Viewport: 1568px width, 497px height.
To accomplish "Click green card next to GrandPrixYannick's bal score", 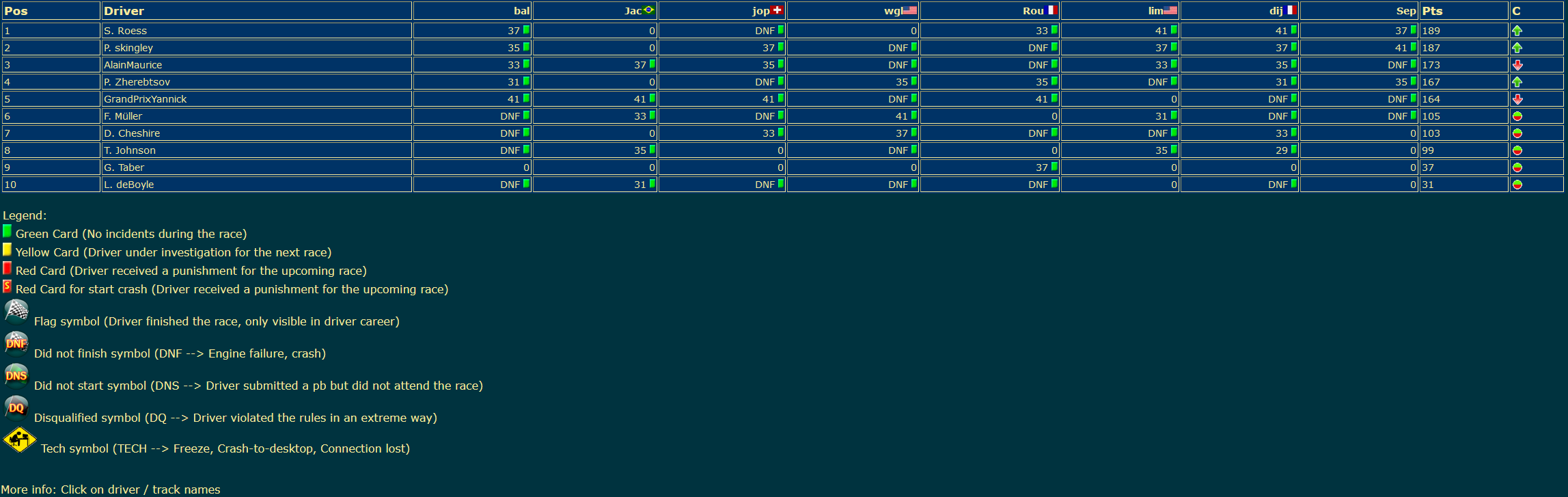I will coord(526,98).
